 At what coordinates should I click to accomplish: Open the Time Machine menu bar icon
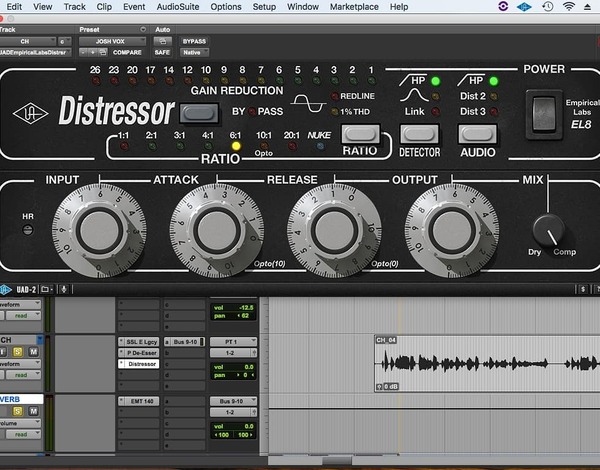(x=548, y=7)
